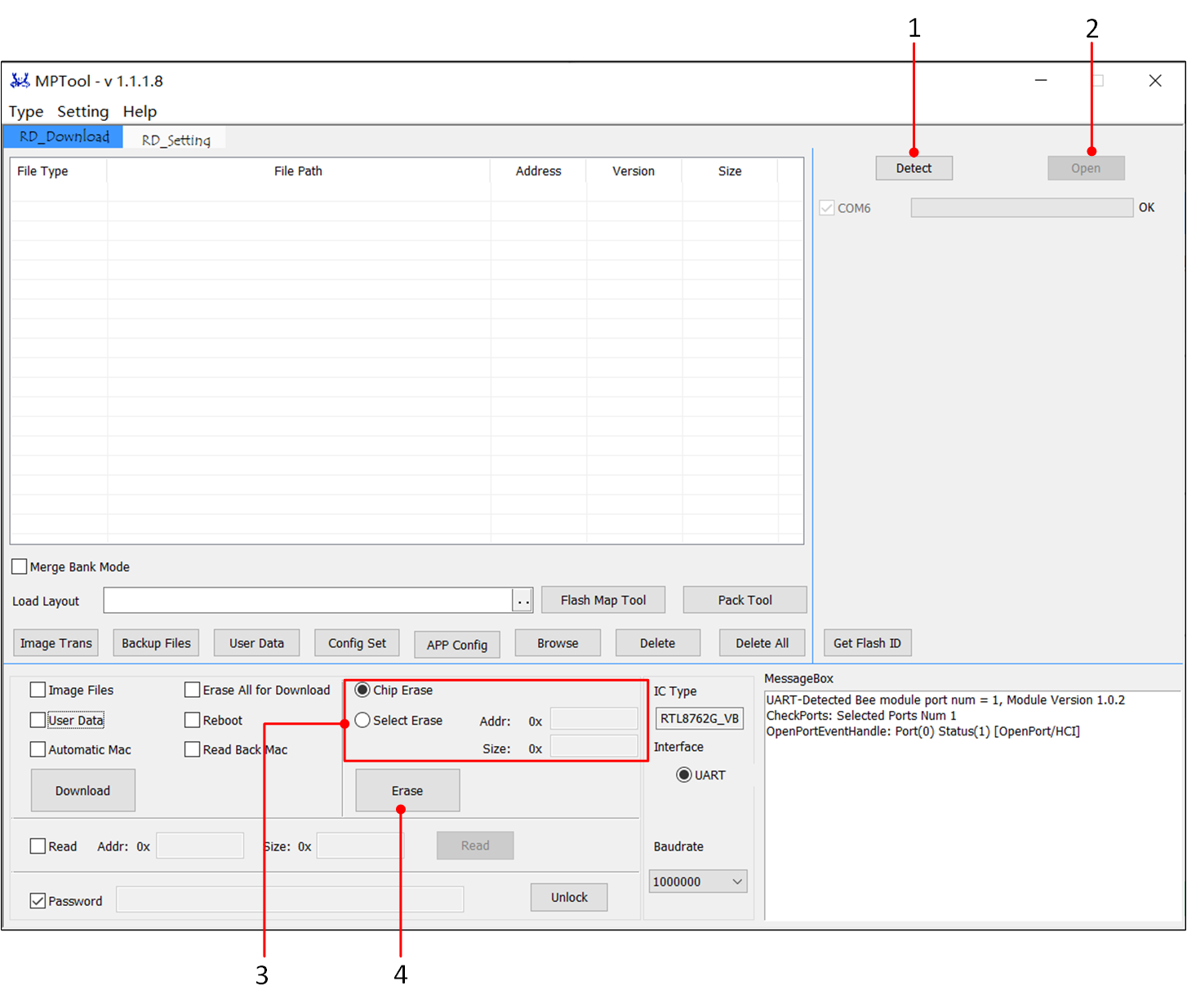1187x1008 pixels.
Task: Toggle the Password checkbox
Action: coord(38,901)
